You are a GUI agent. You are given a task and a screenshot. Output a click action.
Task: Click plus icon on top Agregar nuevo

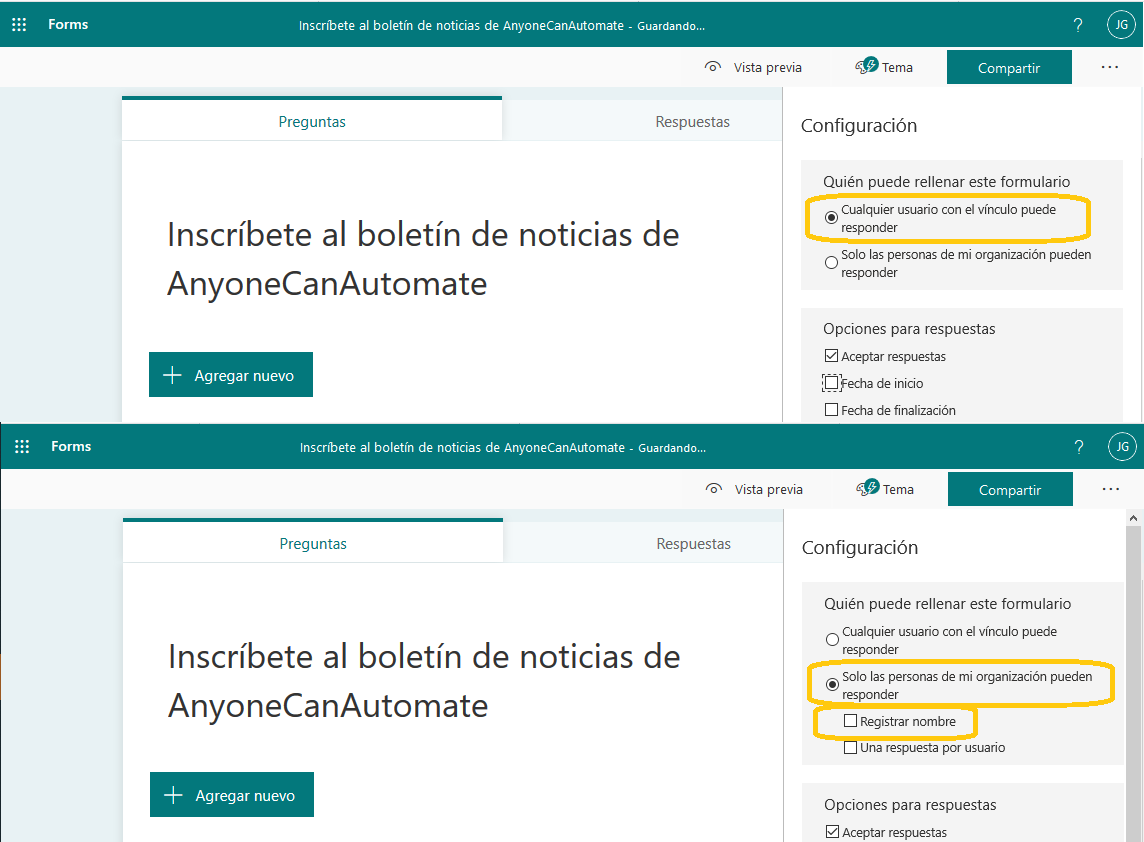[x=172, y=375]
